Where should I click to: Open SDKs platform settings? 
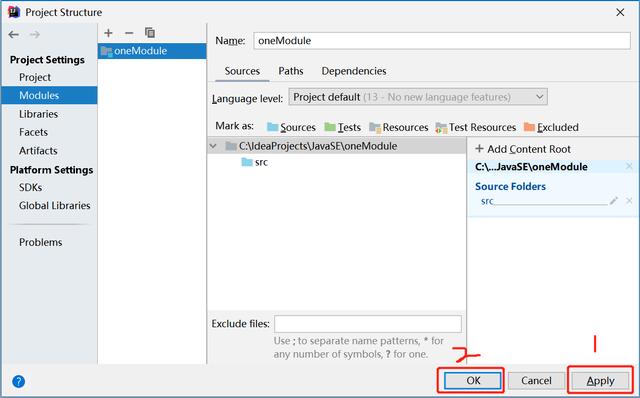[30, 187]
